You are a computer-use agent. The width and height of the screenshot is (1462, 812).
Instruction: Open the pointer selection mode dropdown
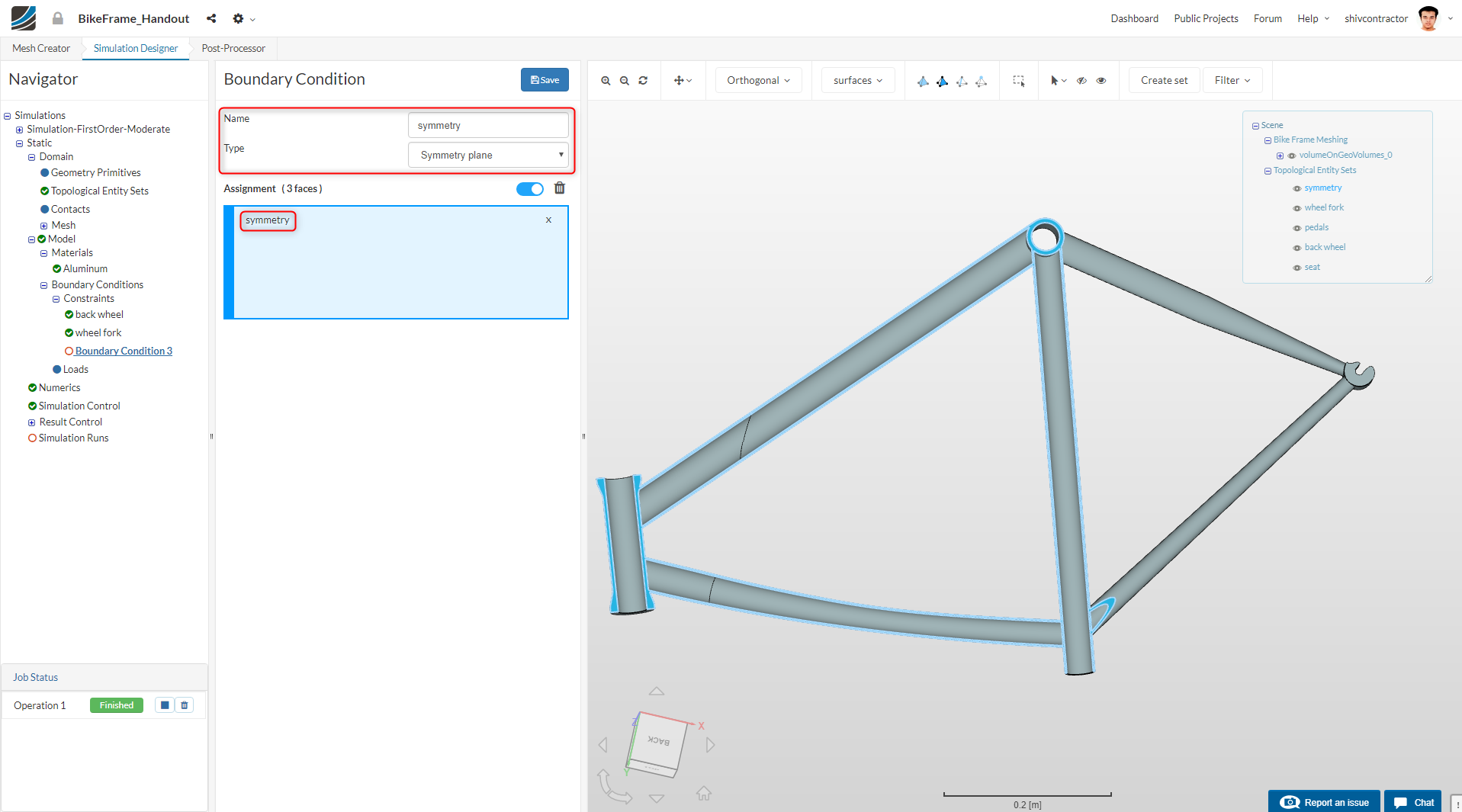(1059, 81)
